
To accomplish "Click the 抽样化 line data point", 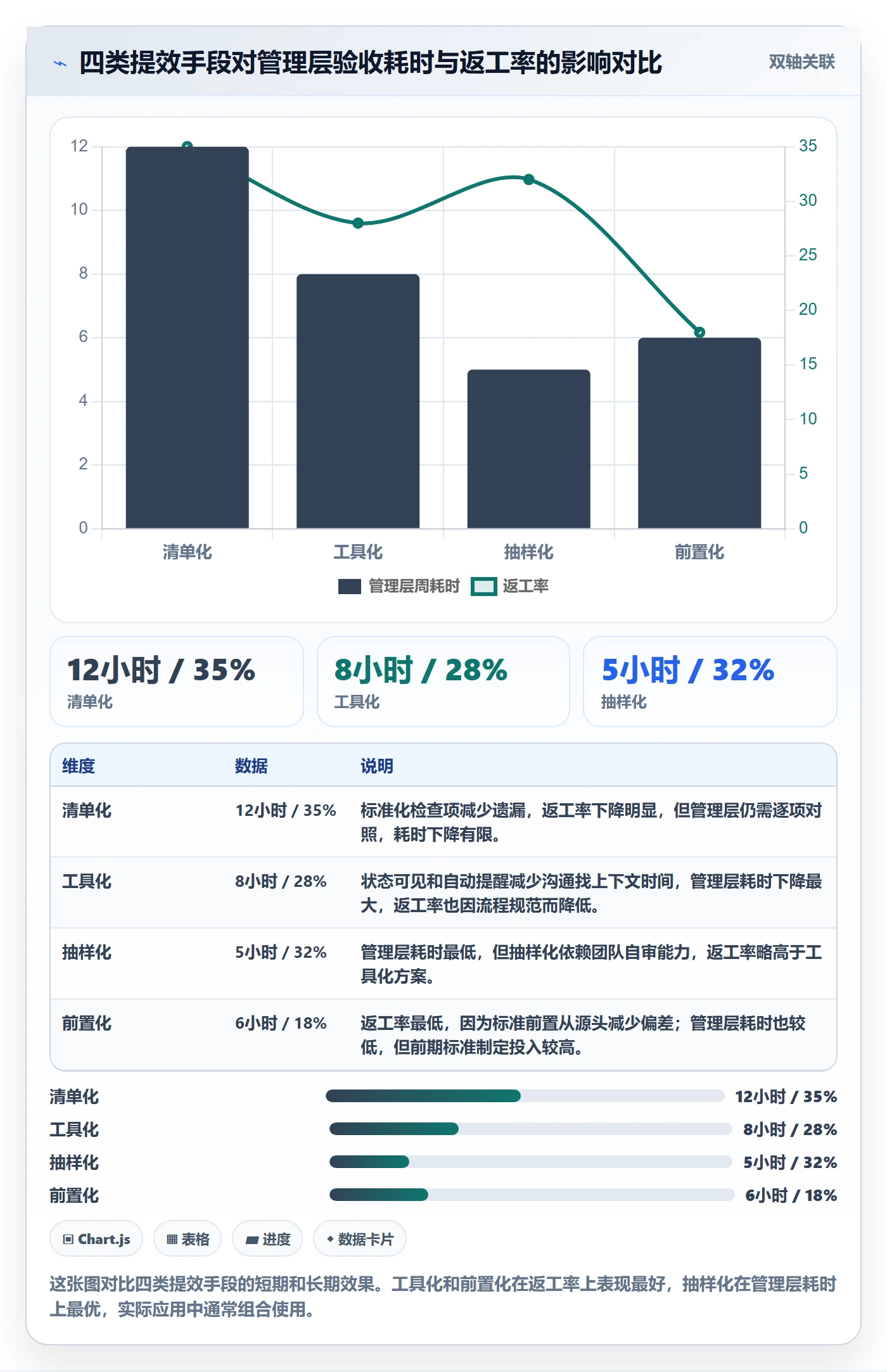I will click(529, 179).
